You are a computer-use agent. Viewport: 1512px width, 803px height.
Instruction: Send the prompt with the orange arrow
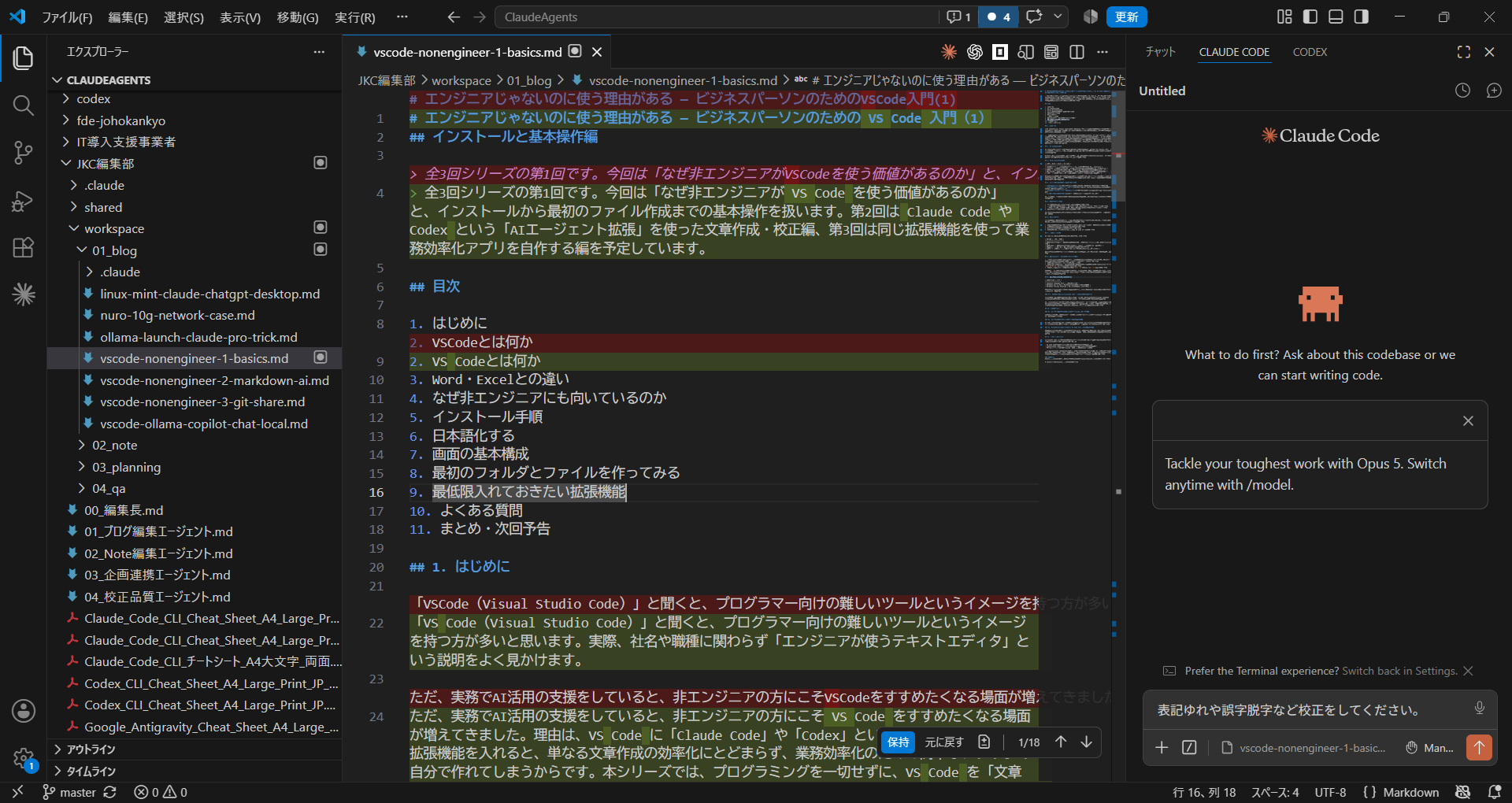1479,747
